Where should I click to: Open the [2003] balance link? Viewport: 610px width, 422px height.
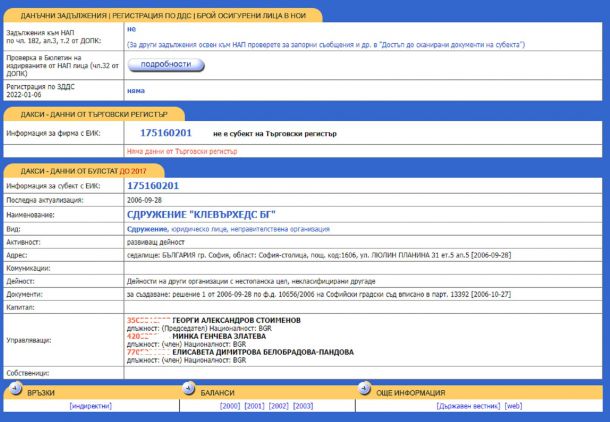pos(303,406)
